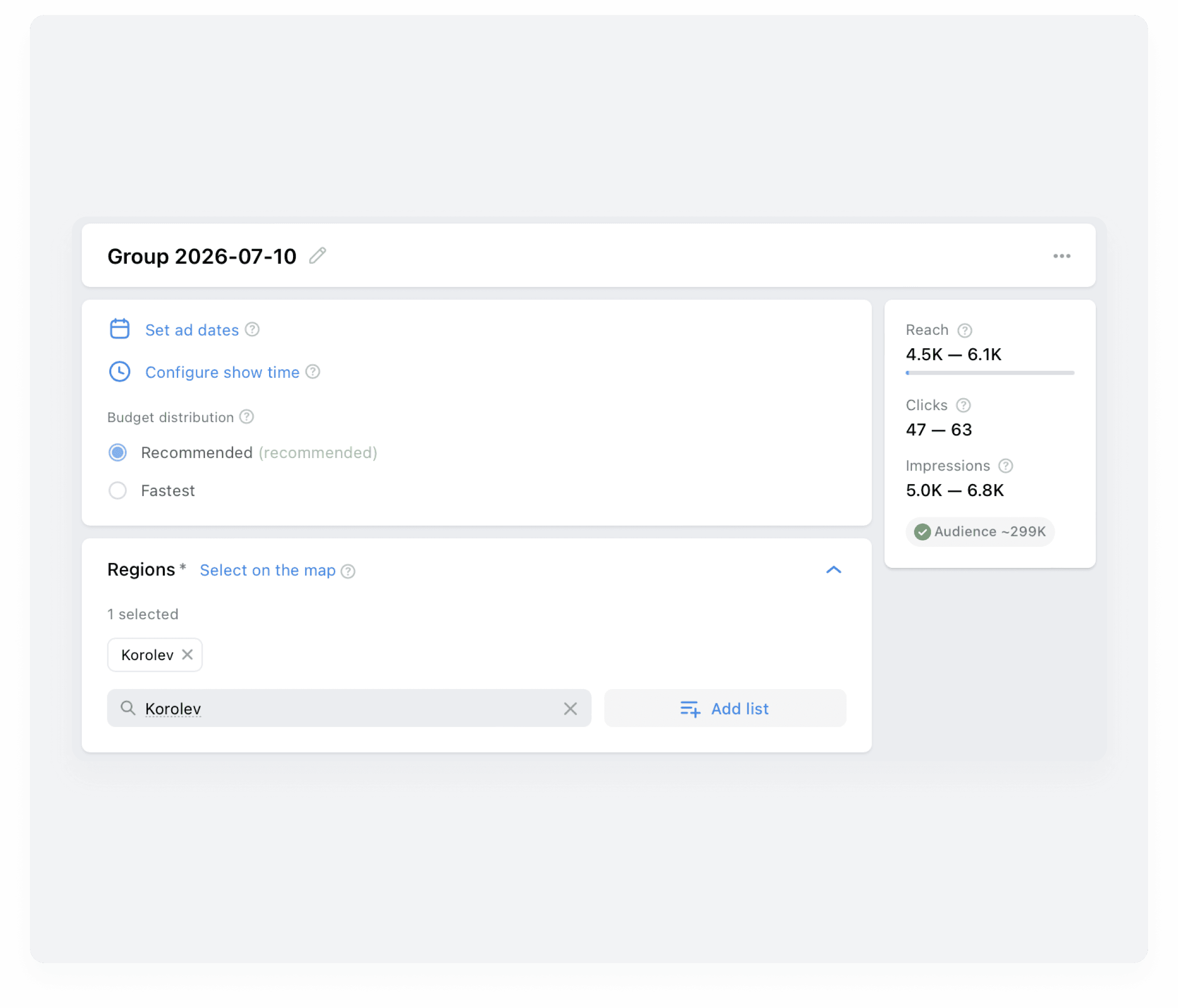Click the pencil icon to rename group
This screenshot has width=1178, height=1008.
[x=317, y=256]
